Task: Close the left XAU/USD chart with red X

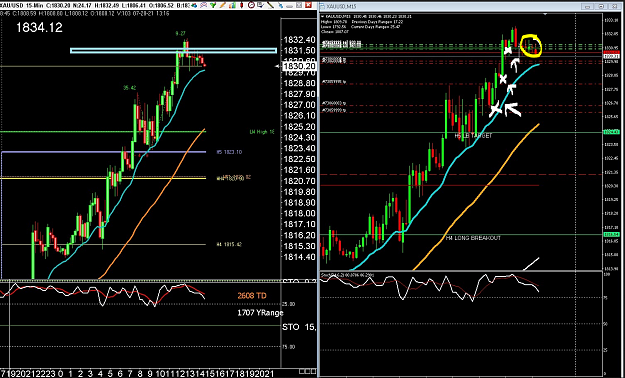Action: [x=308, y=5]
